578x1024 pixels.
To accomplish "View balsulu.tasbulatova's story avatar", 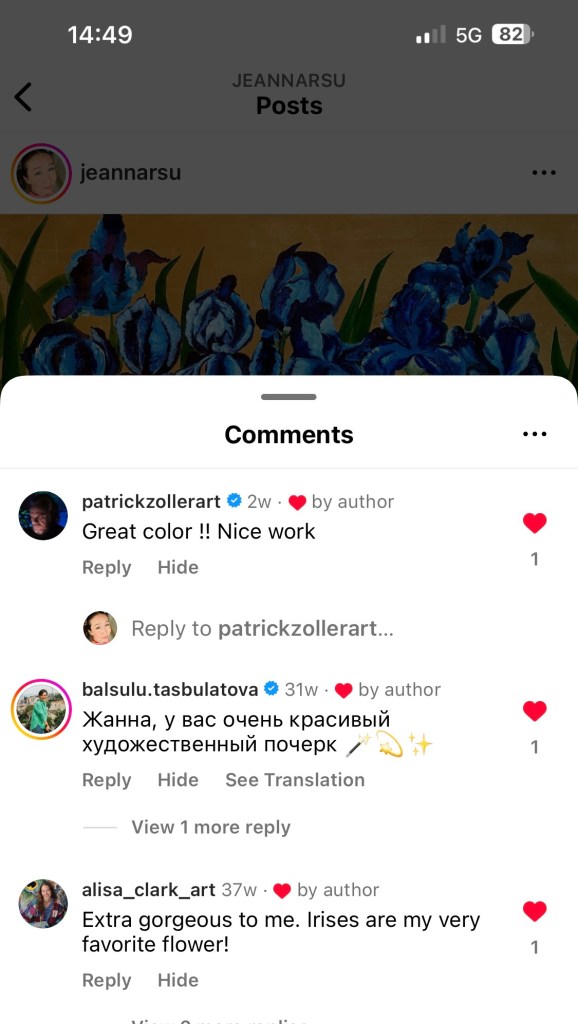I will click(x=42, y=709).
